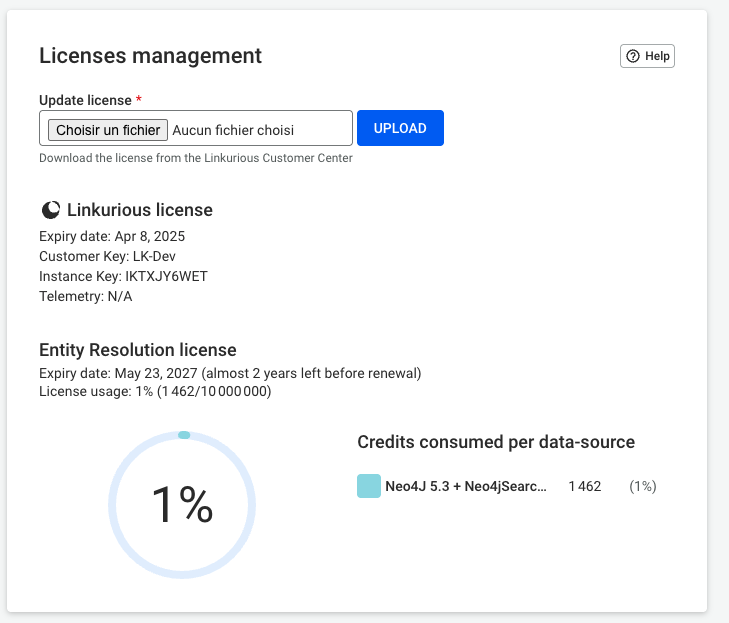729x623 pixels.
Task: Click the Linkurious logo icon
Action: (51, 210)
